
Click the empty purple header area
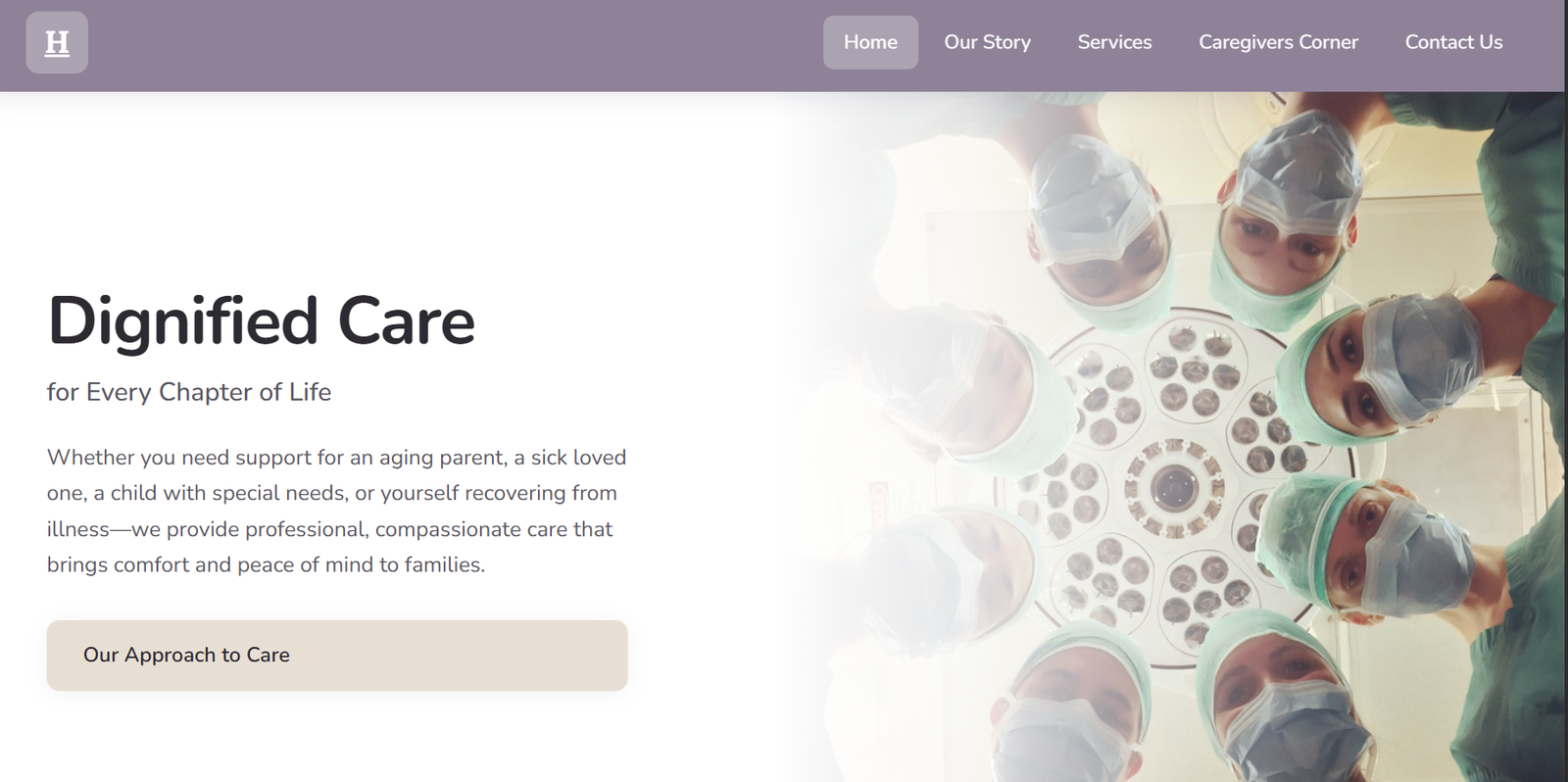coord(441,44)
